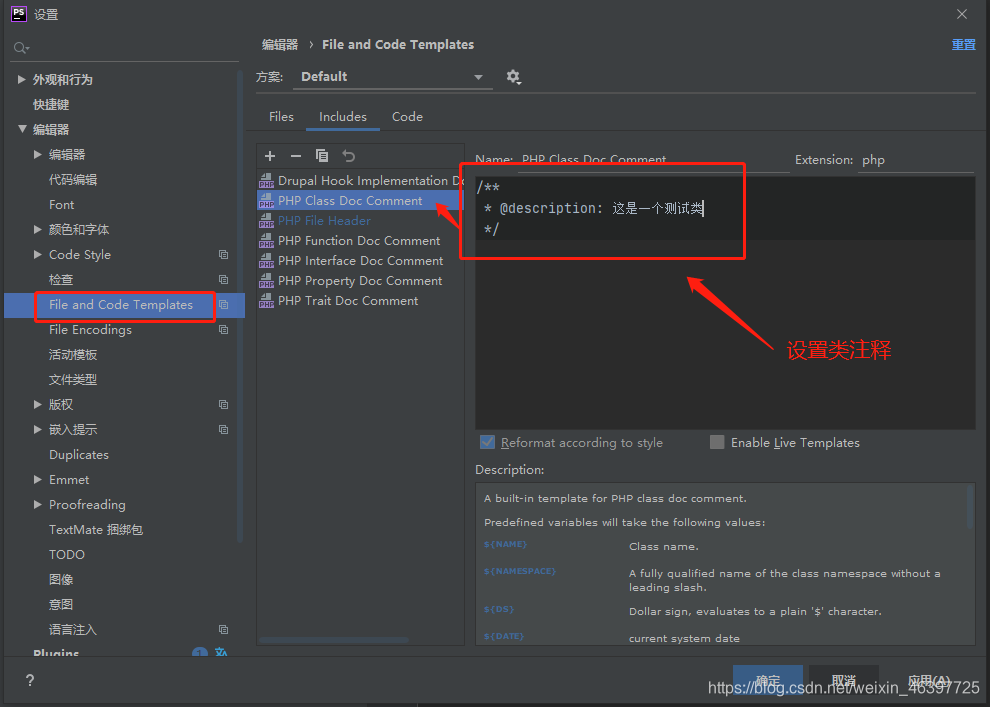This screenshot has width=990, height=707.
Task: Click the settings tree vertical scrollbar
Action: (x=240, y=306)
